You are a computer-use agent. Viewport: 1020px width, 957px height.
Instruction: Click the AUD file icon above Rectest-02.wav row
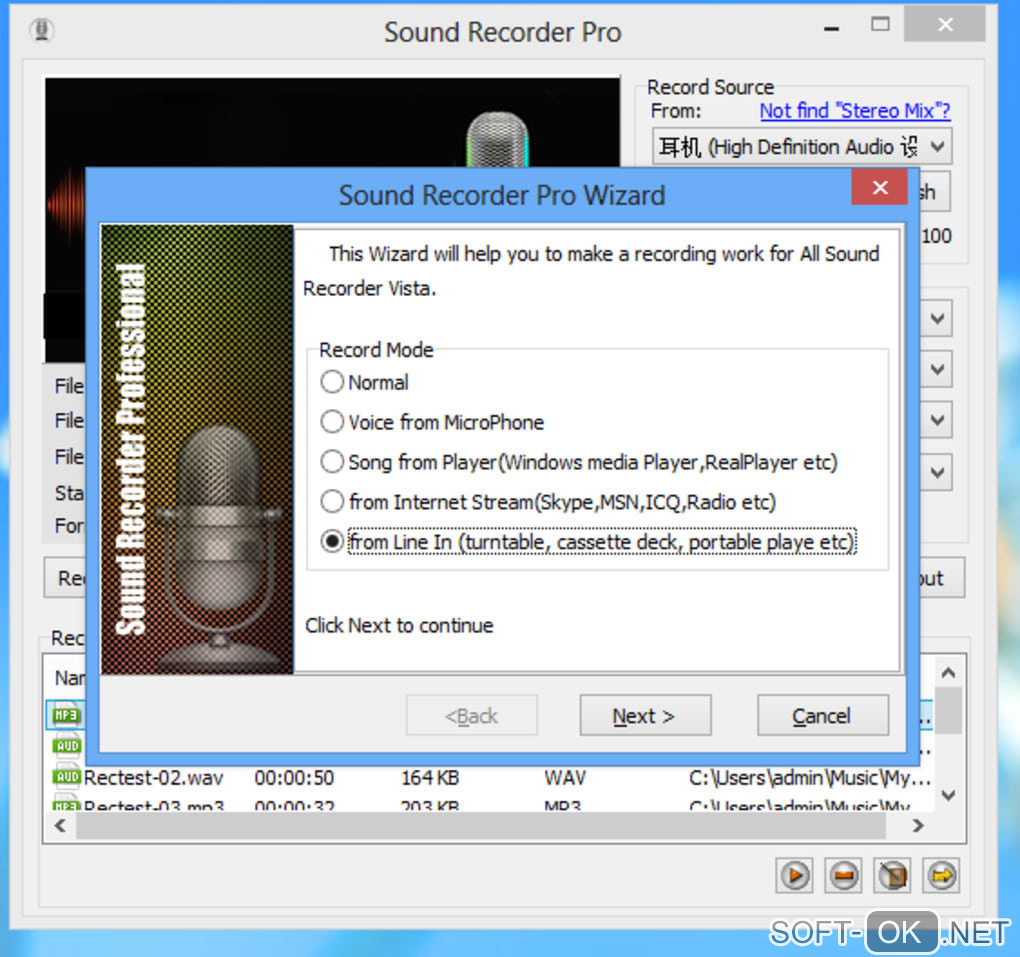(x=67, y=746)
